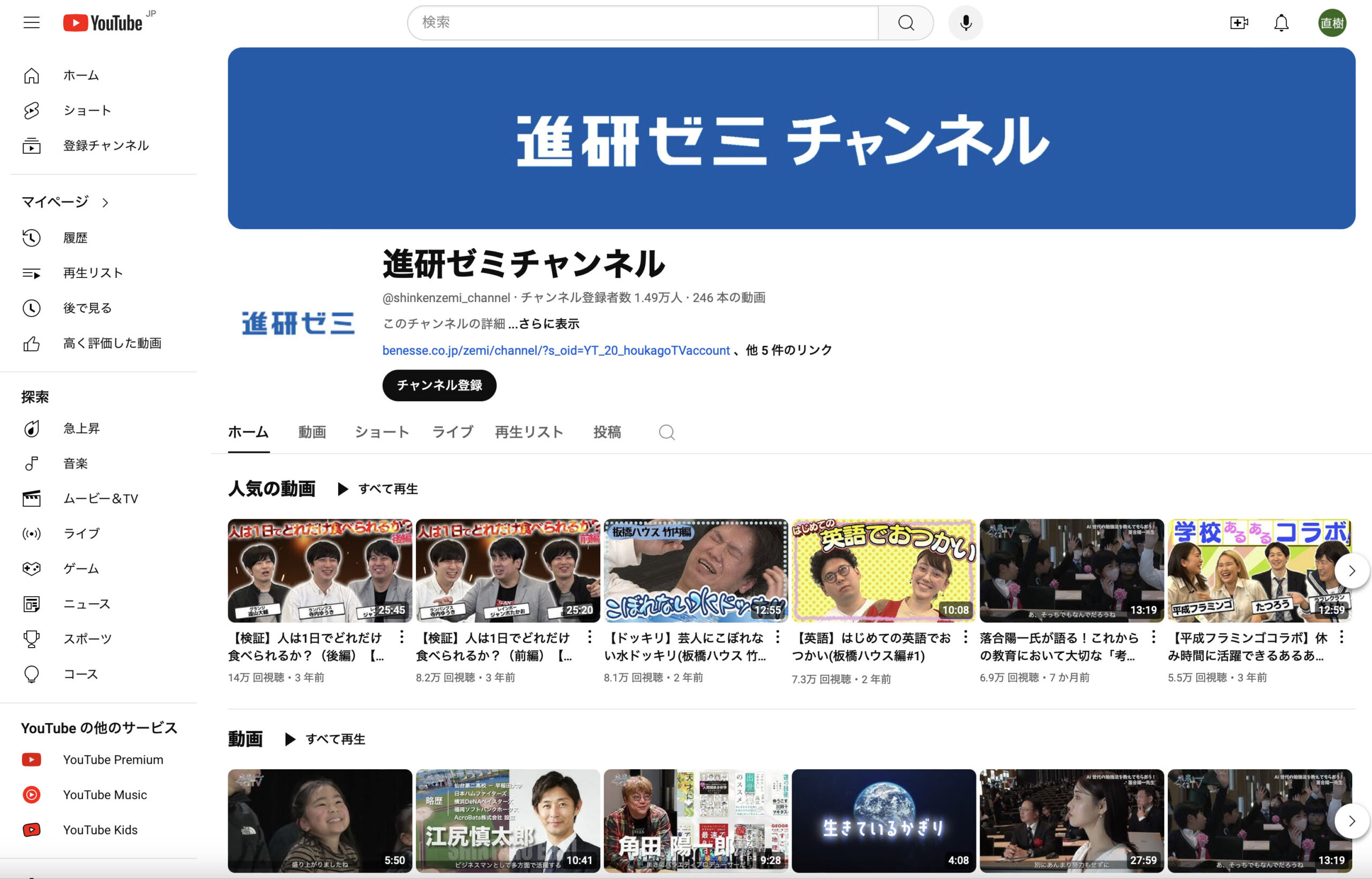Open options for 落合陽一 video

(1153, 637)
